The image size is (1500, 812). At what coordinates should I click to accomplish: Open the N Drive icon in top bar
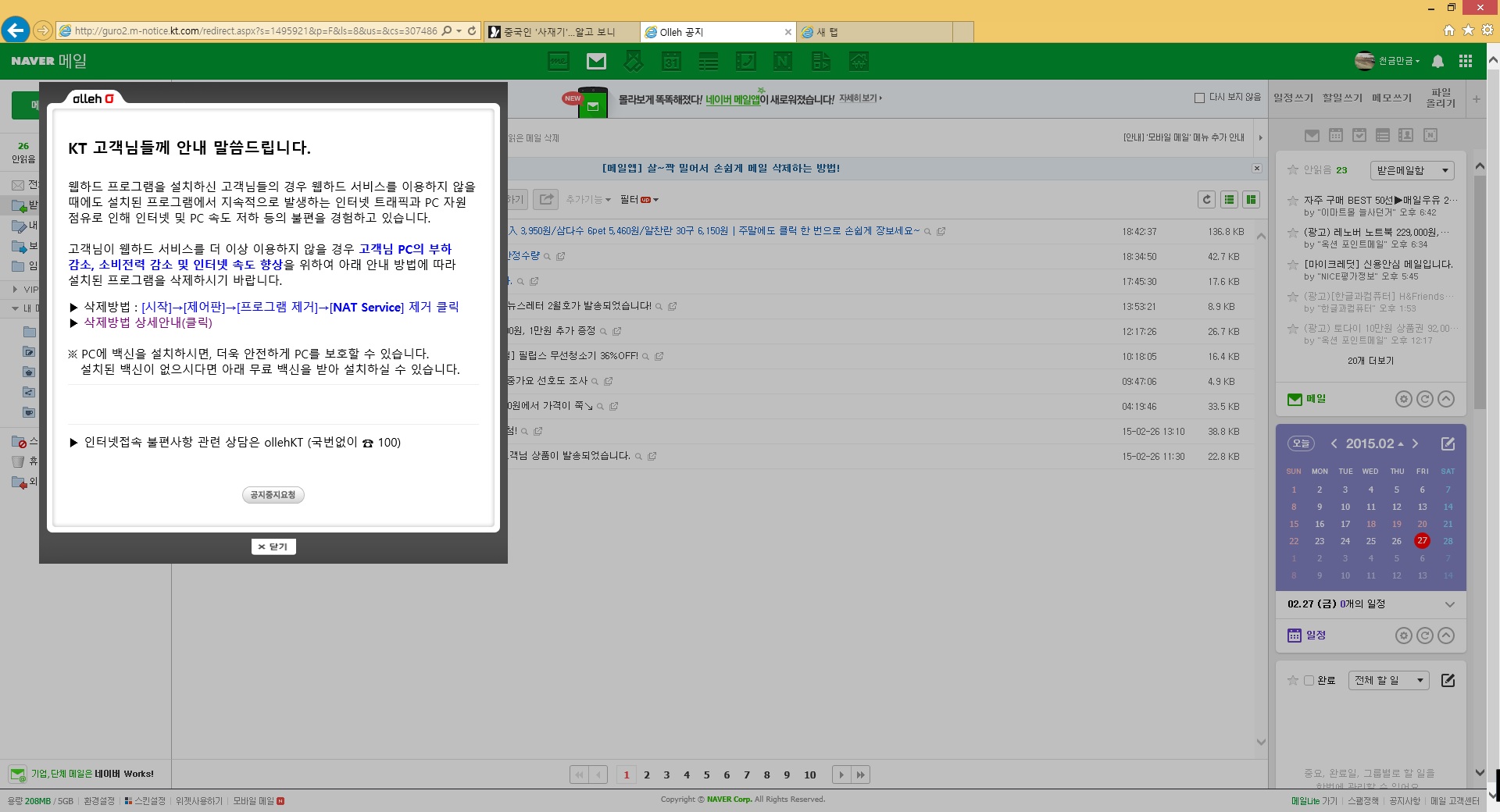783,61
